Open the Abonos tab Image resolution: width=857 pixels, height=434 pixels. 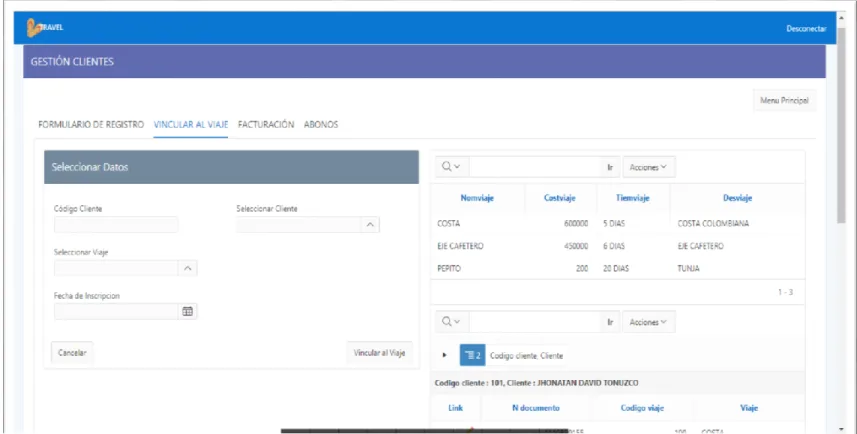321,125
